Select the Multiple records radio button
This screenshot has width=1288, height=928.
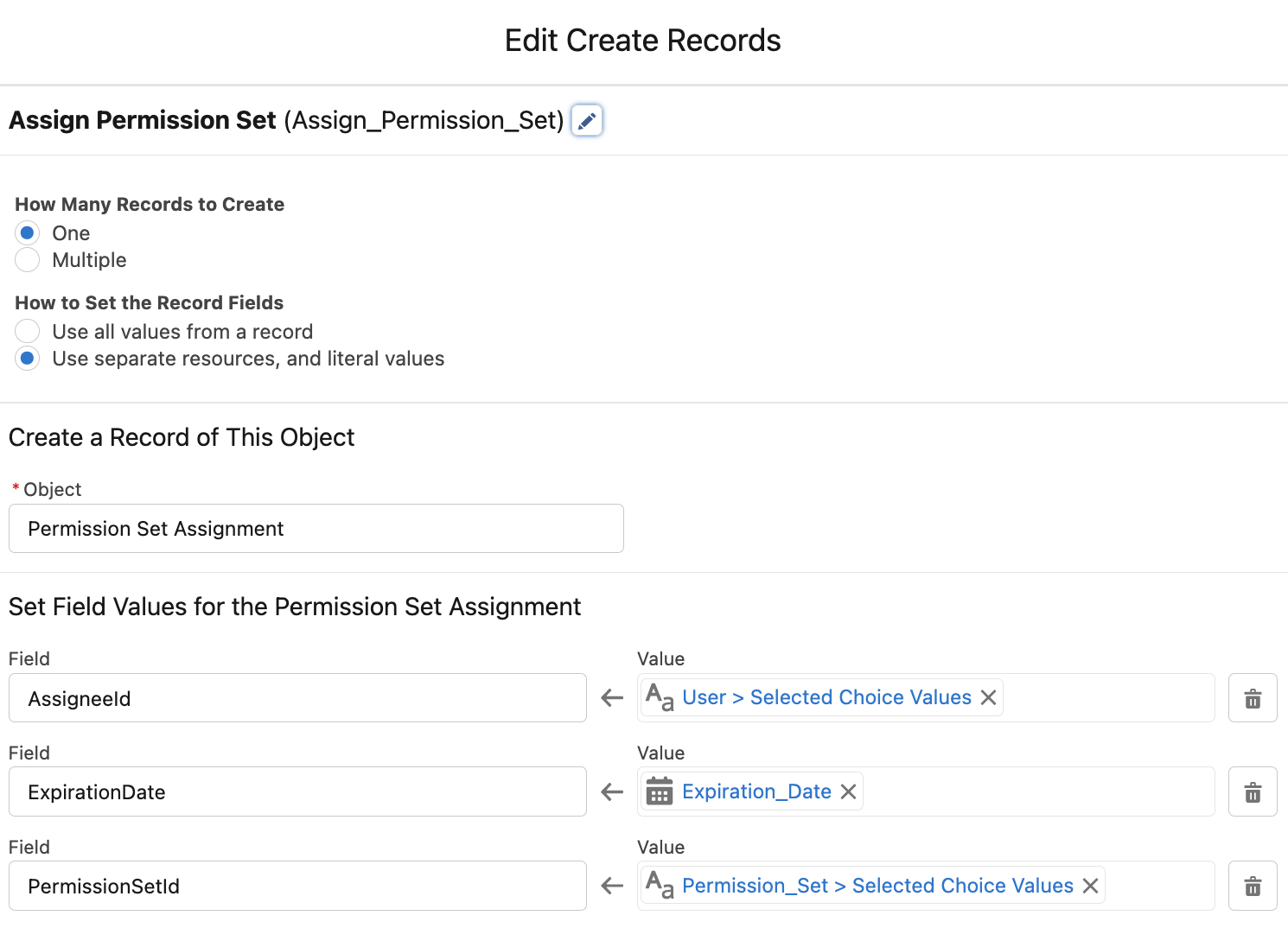coord(27,259)
